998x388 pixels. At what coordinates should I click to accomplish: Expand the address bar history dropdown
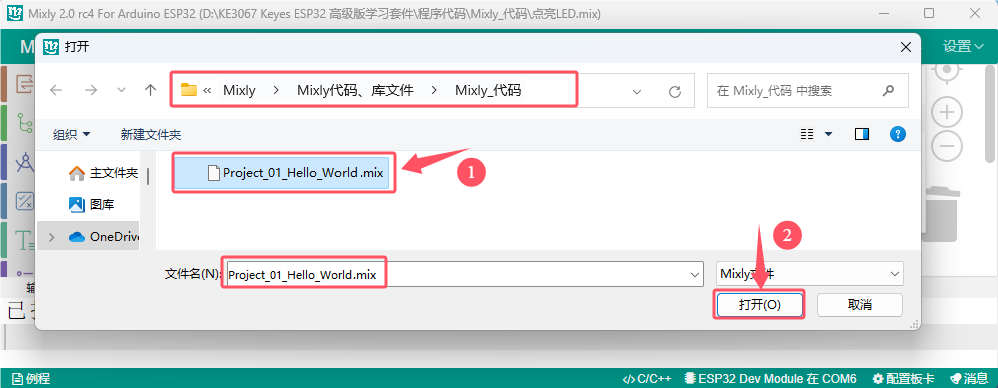(x=637, y=92)
